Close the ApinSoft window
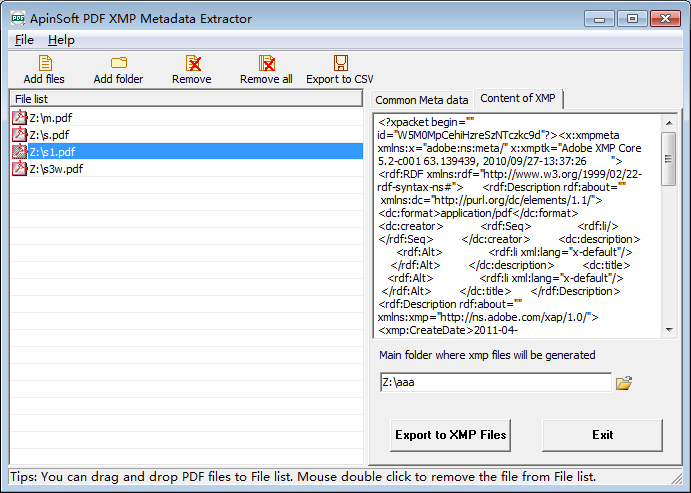Screen dimensions: 691x493 [665, 19]
